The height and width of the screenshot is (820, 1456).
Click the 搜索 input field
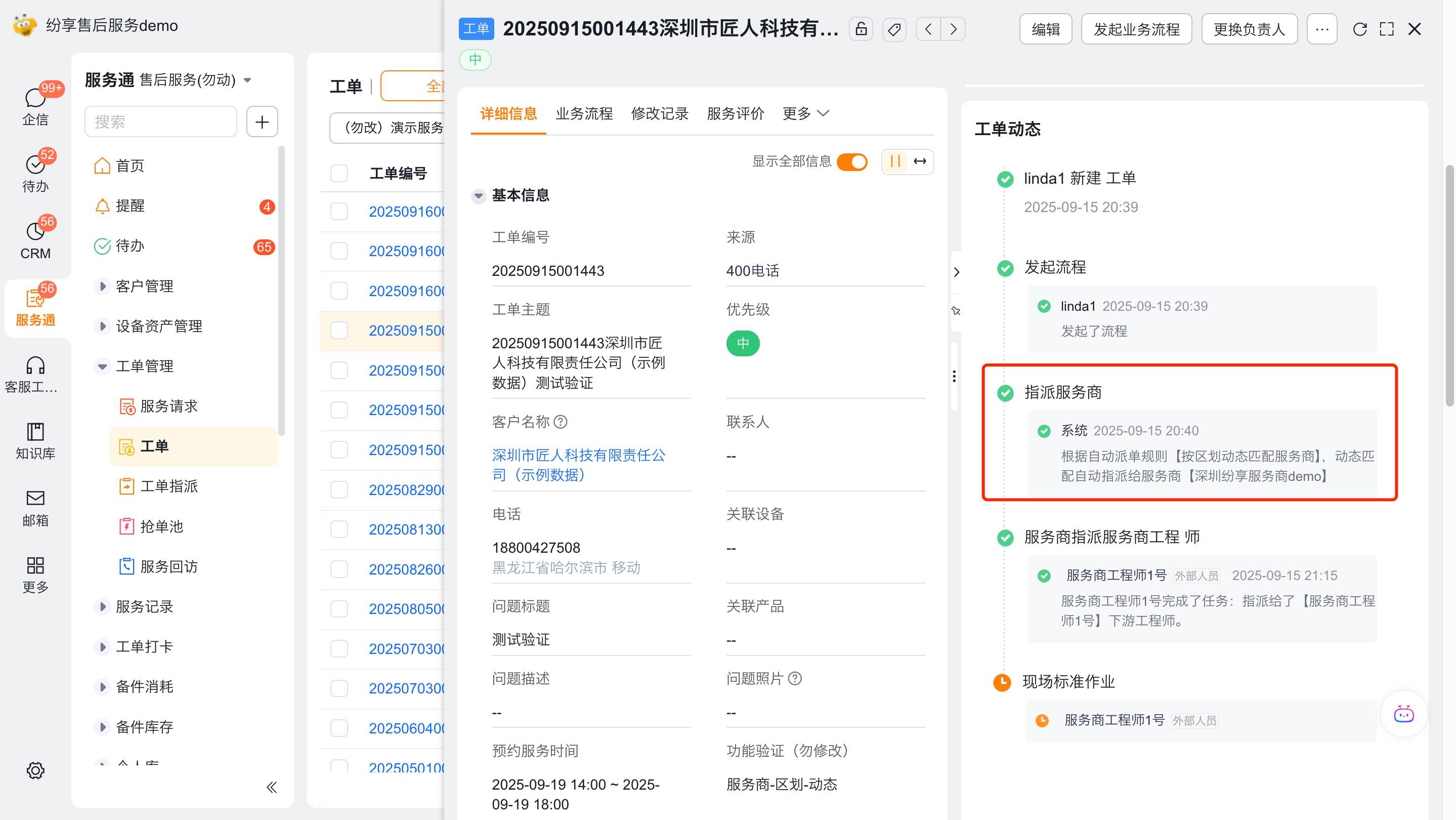(160, 121)
